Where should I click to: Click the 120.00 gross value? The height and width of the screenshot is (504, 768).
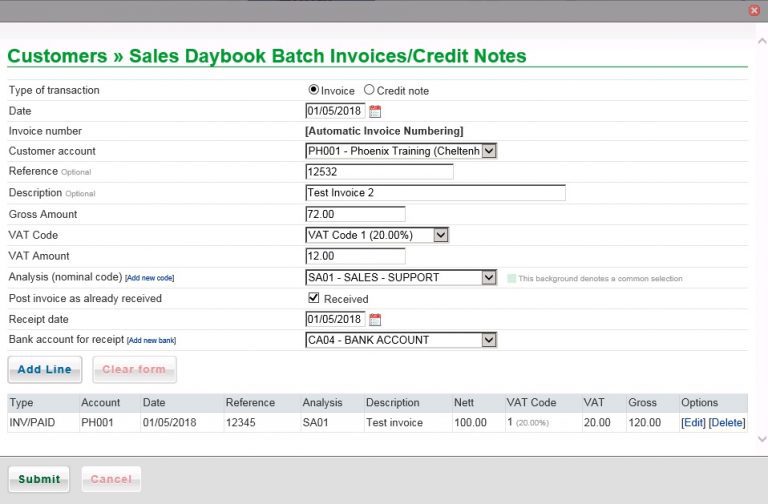645,422
